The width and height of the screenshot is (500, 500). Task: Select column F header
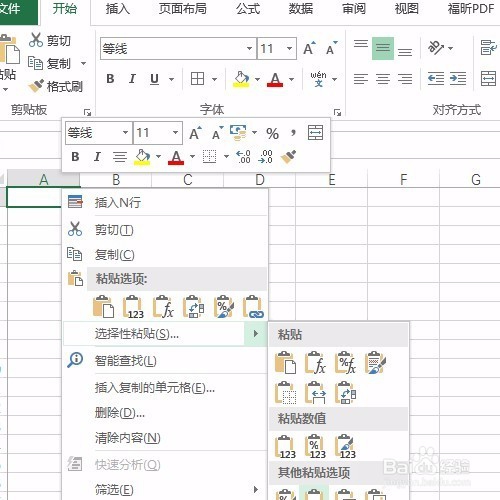[404, 180]
